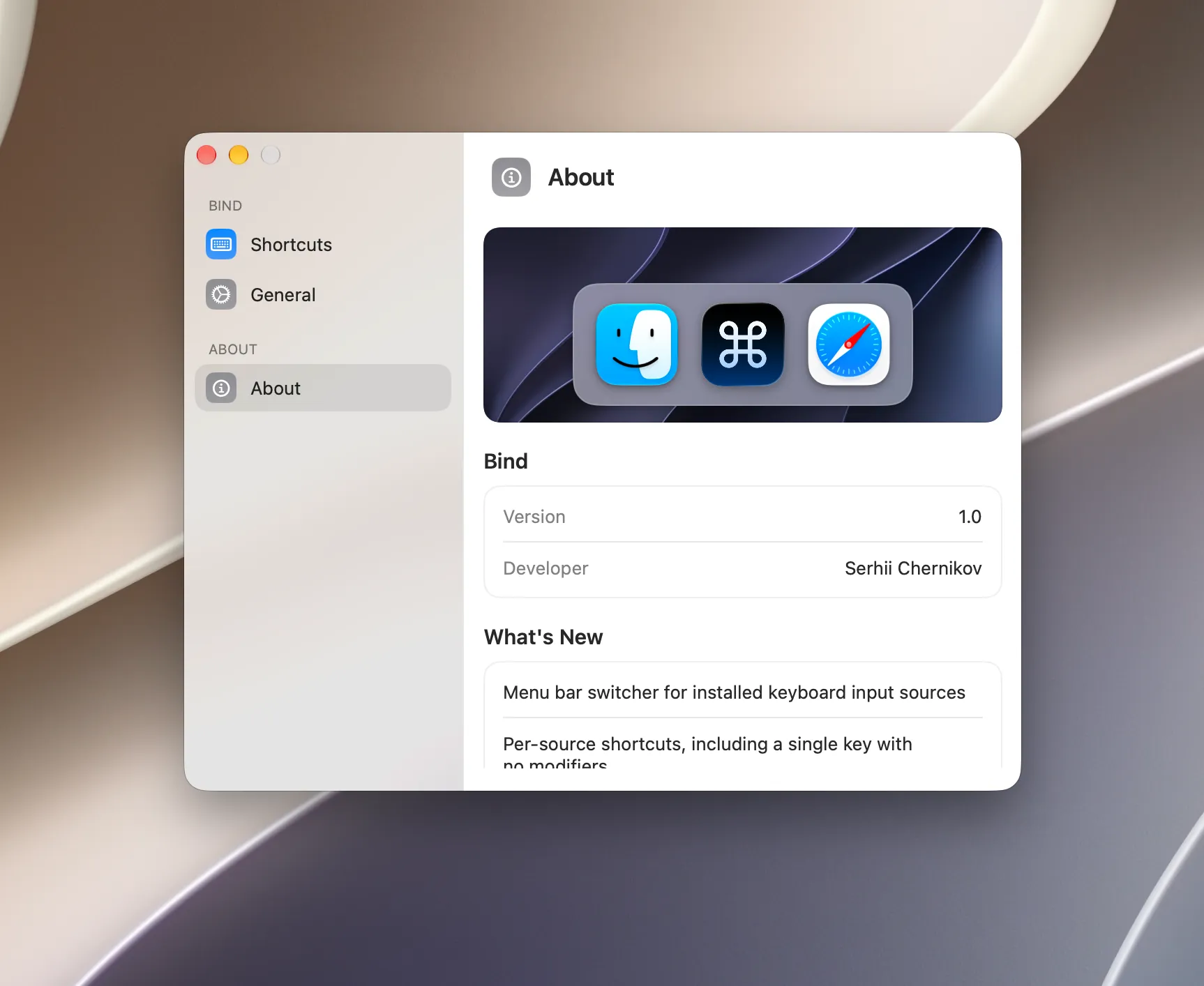Click the info icon beside the About heading
1204x986 pixels.
pos(511,177)
